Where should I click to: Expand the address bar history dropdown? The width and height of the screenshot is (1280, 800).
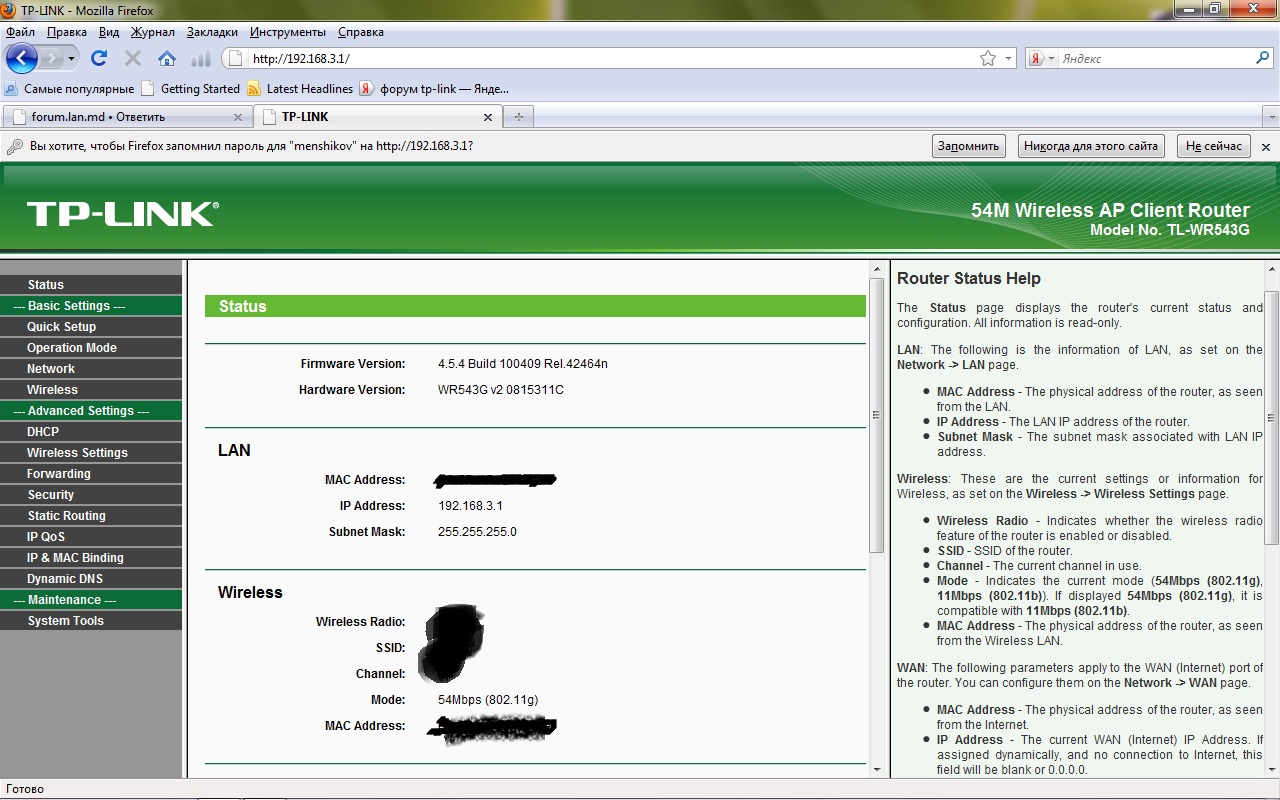point(1008,59)
